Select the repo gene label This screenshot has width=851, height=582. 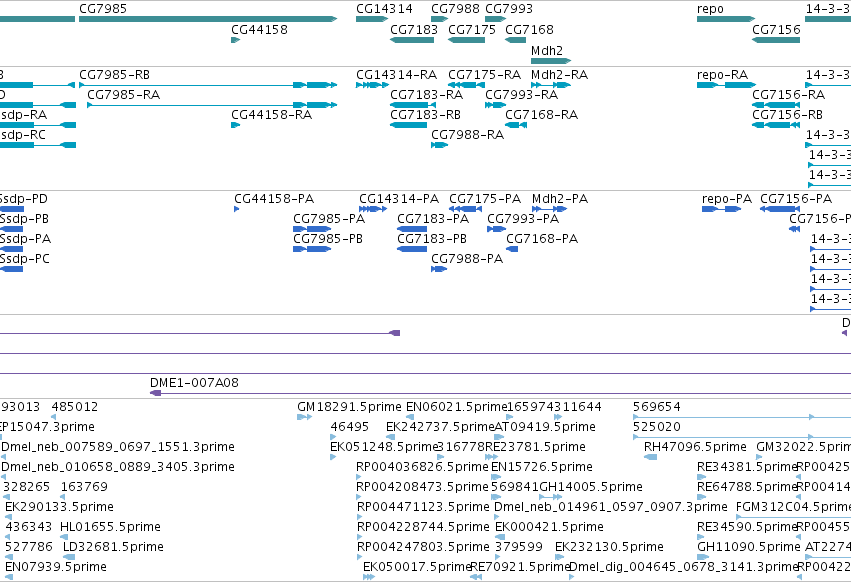pos(710,9)
